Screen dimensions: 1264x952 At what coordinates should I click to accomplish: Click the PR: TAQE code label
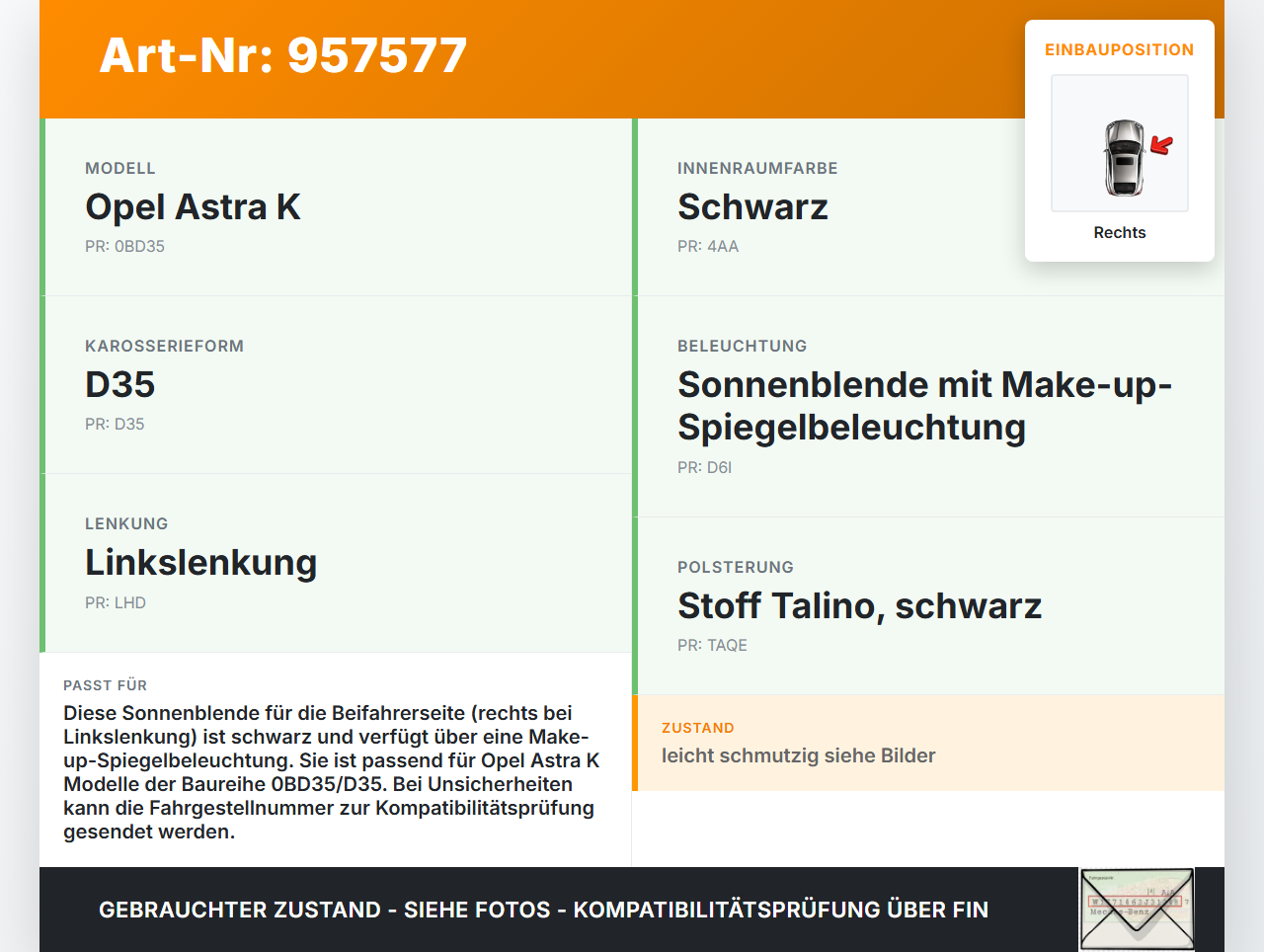click(x=712, y=645)
